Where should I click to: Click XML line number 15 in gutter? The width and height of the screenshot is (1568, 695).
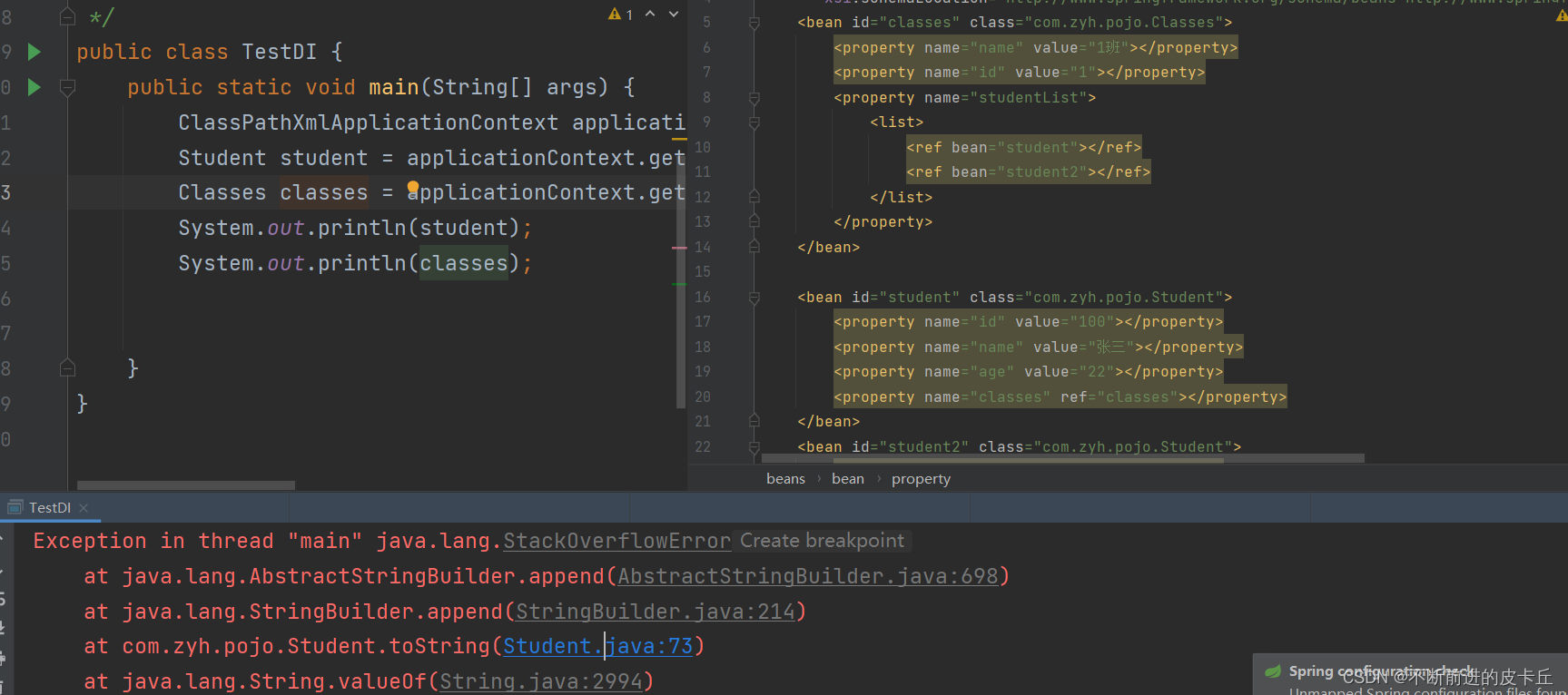(x=703, y=271)
